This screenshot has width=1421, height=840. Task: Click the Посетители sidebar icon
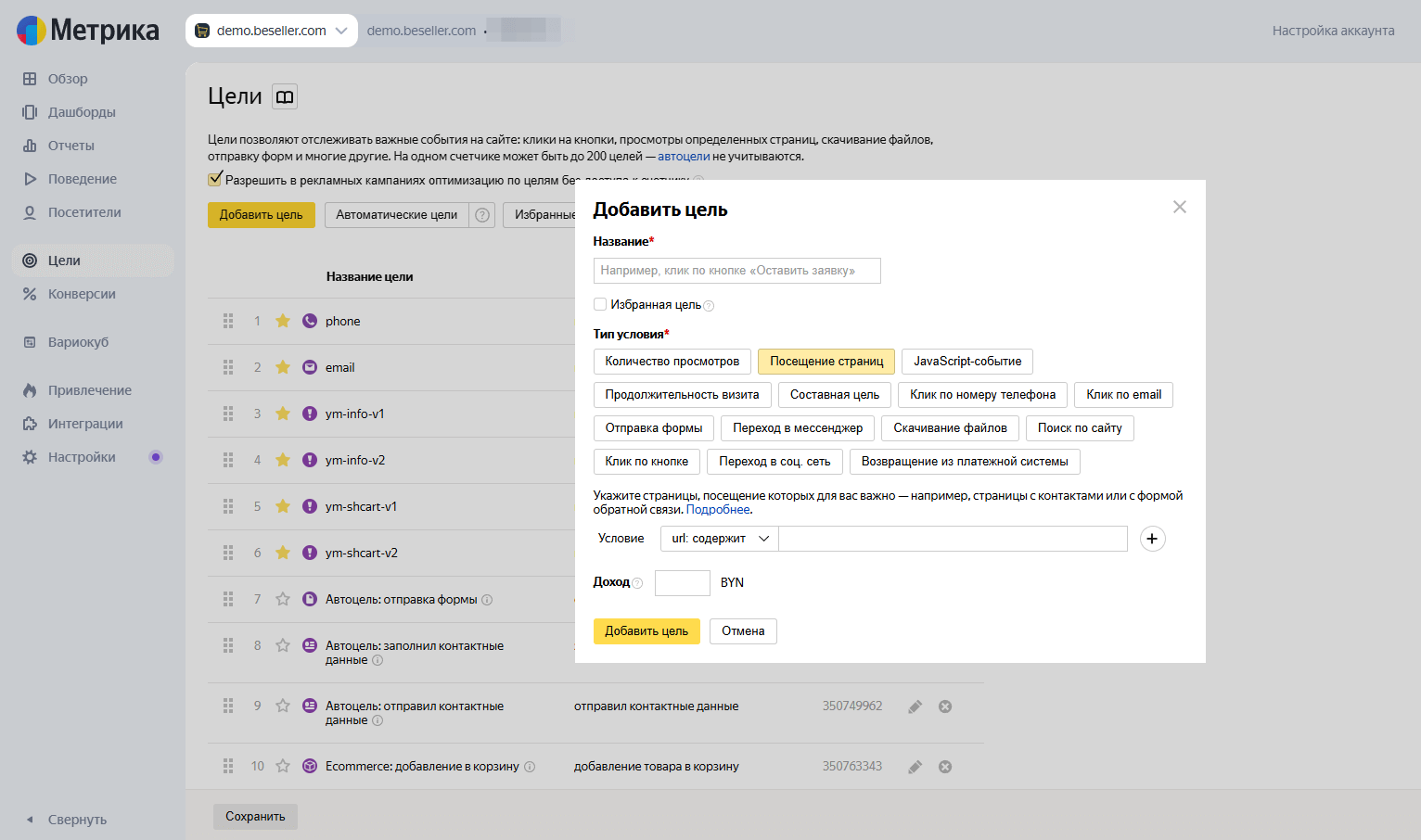tap(30, 212)
